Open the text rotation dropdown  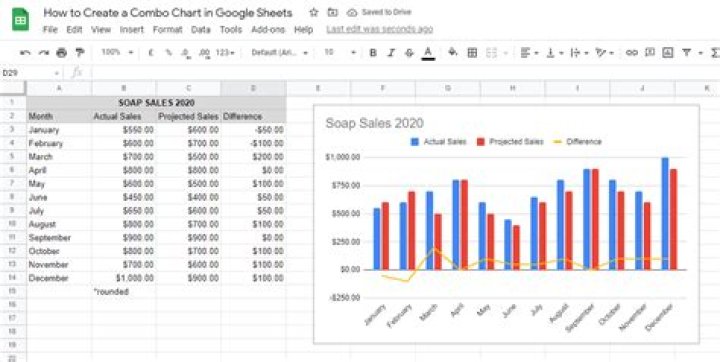coord(605,53)
